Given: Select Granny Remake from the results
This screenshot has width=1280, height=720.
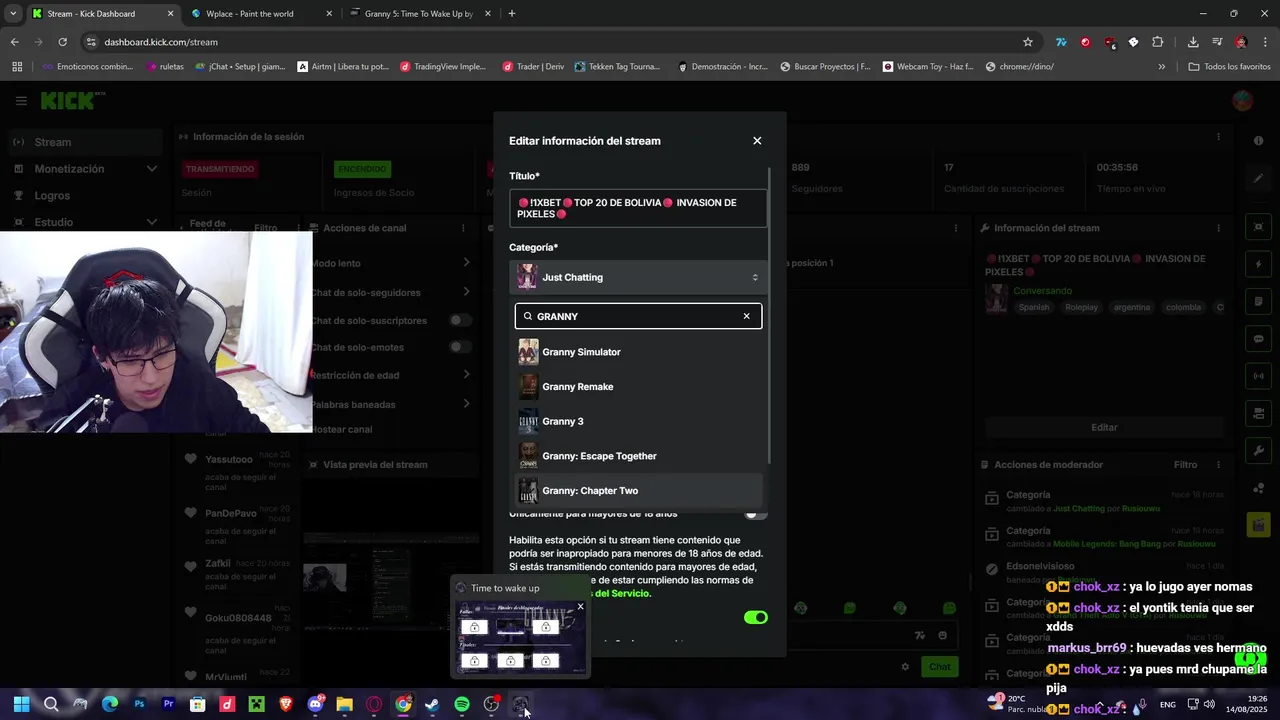Looking at the screenshot, I should tap(638, 387).
